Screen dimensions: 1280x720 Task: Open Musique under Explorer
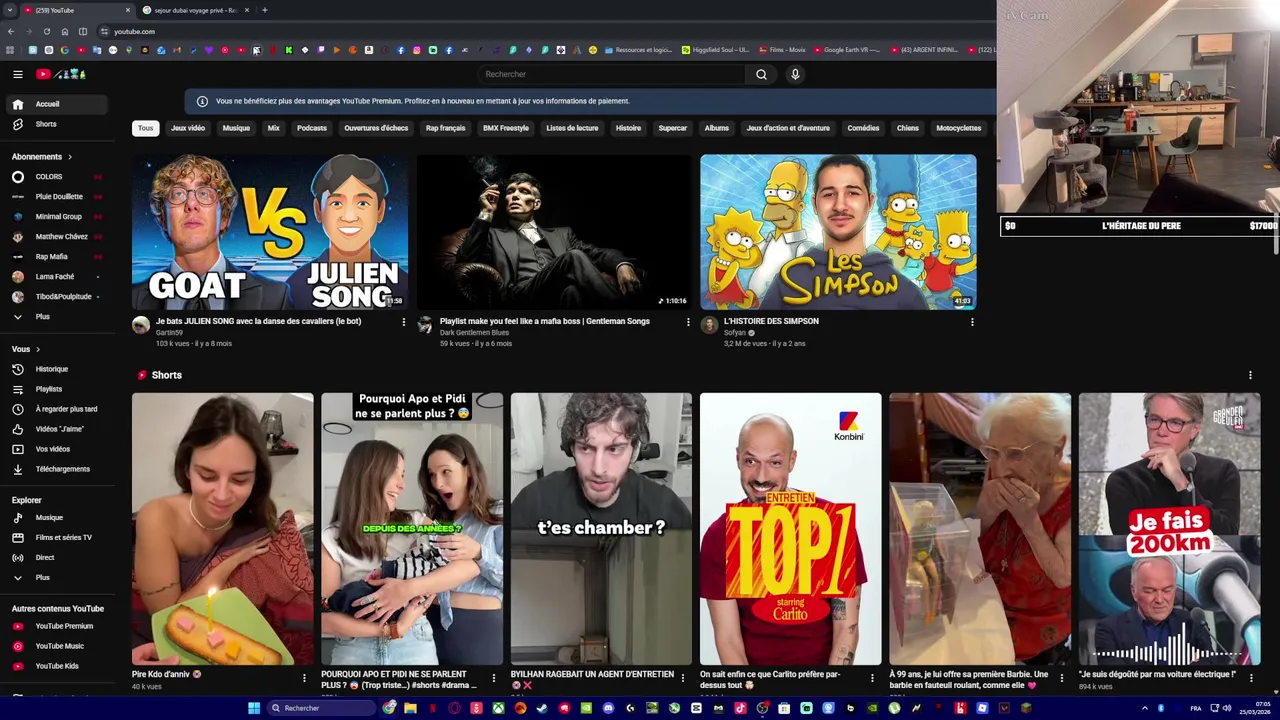pos(57,518)
